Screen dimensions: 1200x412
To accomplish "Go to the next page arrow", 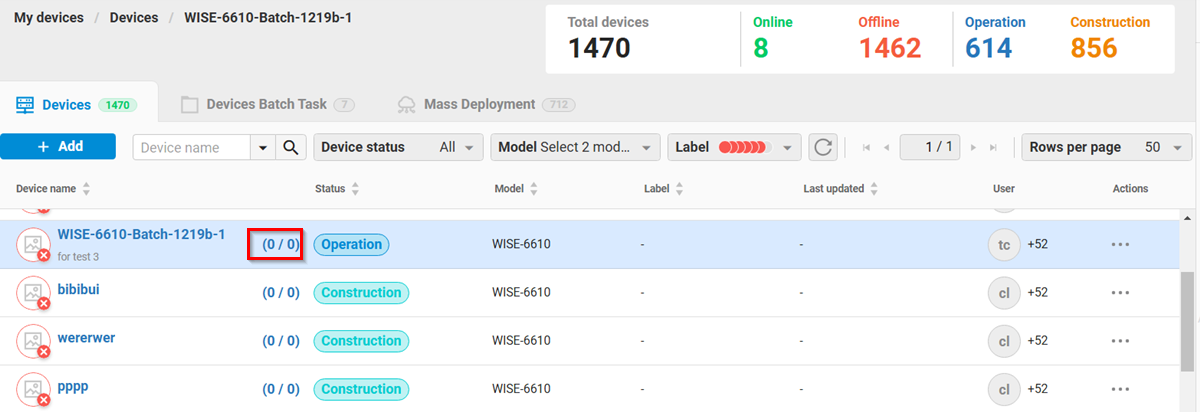I will [973, 148].
